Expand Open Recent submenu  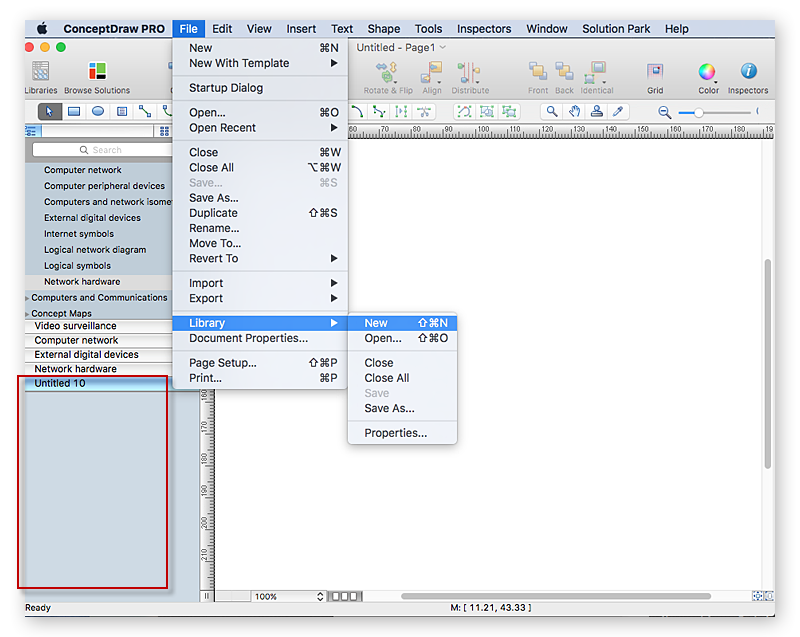click(x=260, y=128)
